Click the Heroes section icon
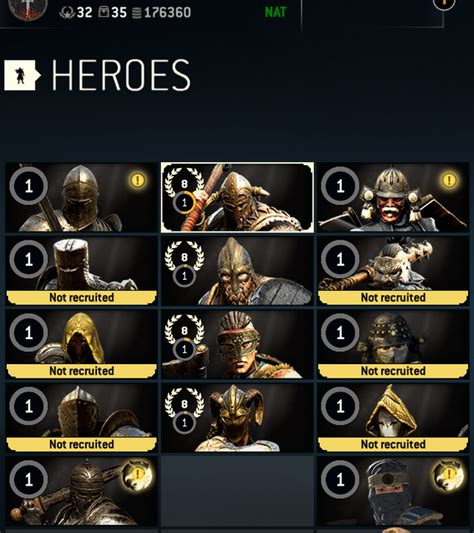The image size is (474, 533). click(22, 75)
